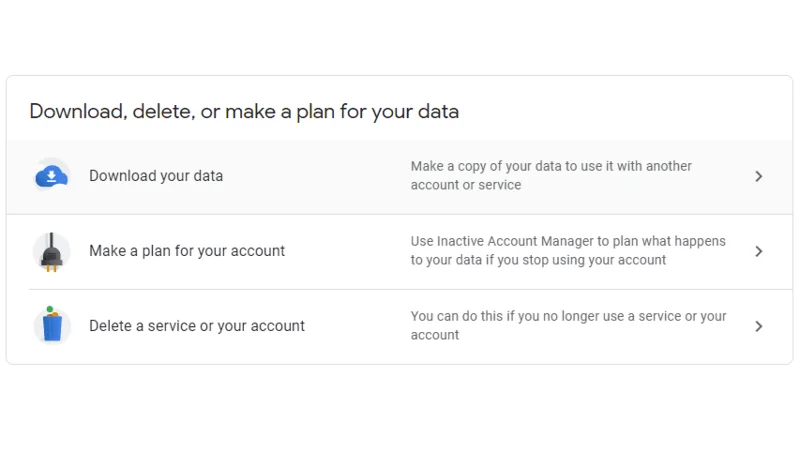Click the lone word 'account' under delete description
Viewport: 800px width, 452px height.
[x=435, y=335]
